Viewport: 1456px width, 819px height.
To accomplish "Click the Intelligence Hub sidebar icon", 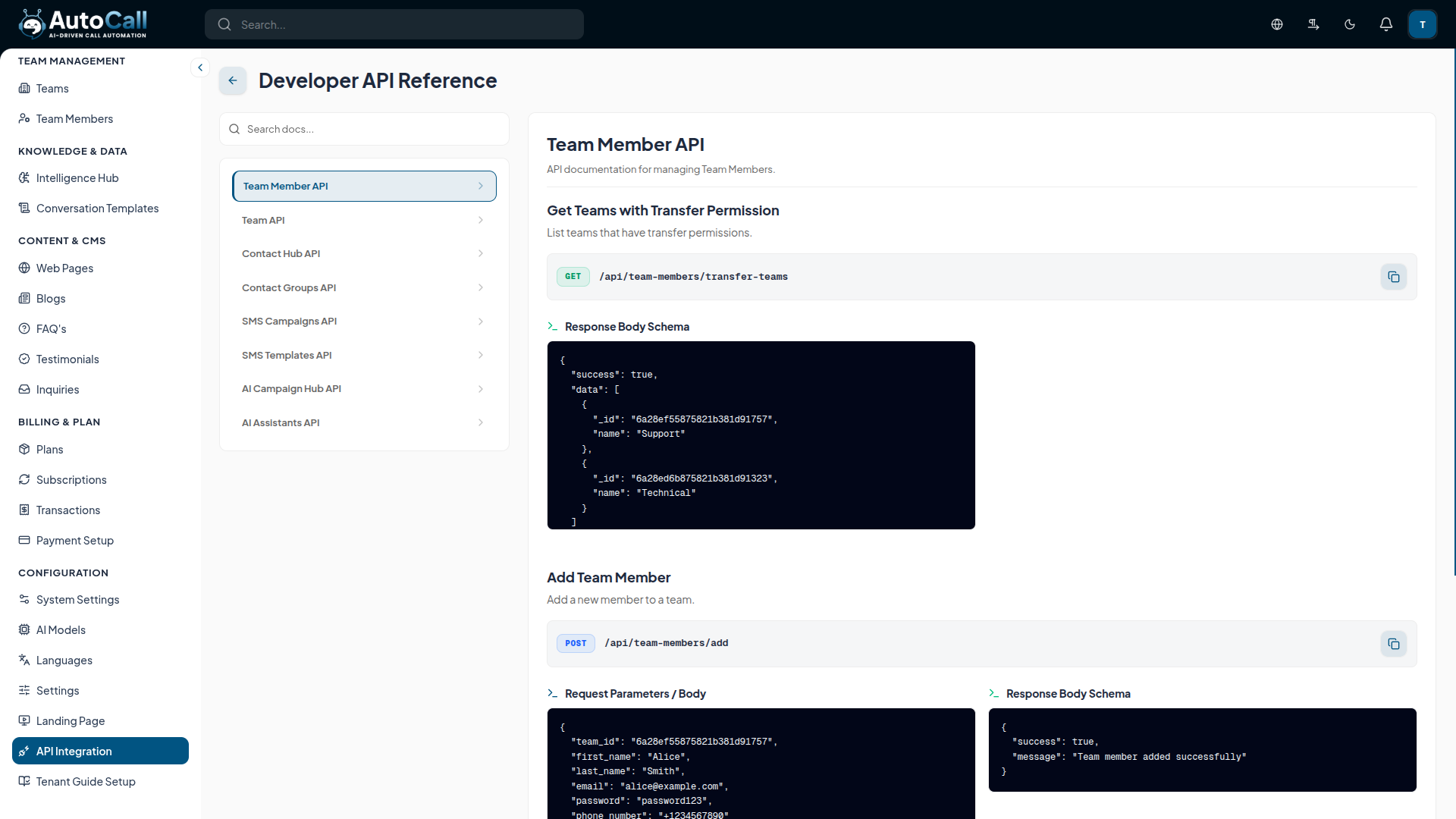I will click(x=24, y=178).
